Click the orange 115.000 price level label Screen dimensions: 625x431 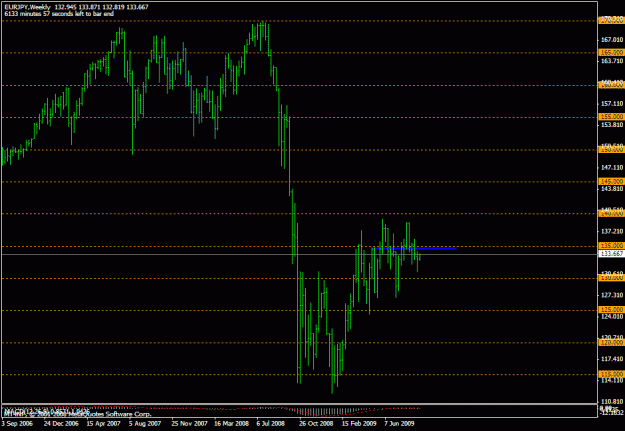(x=611, y=374)
